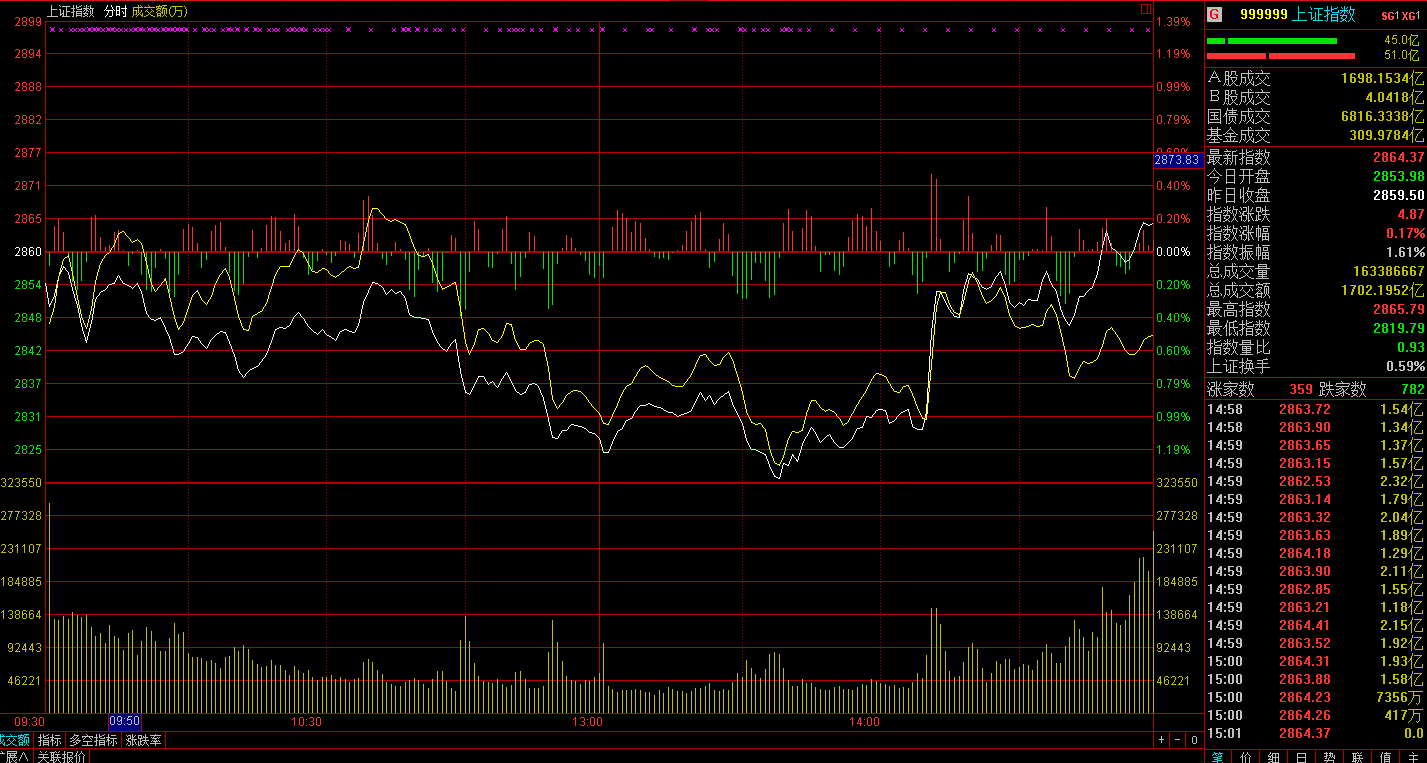This screenshot has width=1427, height=763.
Task: Click the 最高指数 value 2865.79
Action: tap(1398, 309)
